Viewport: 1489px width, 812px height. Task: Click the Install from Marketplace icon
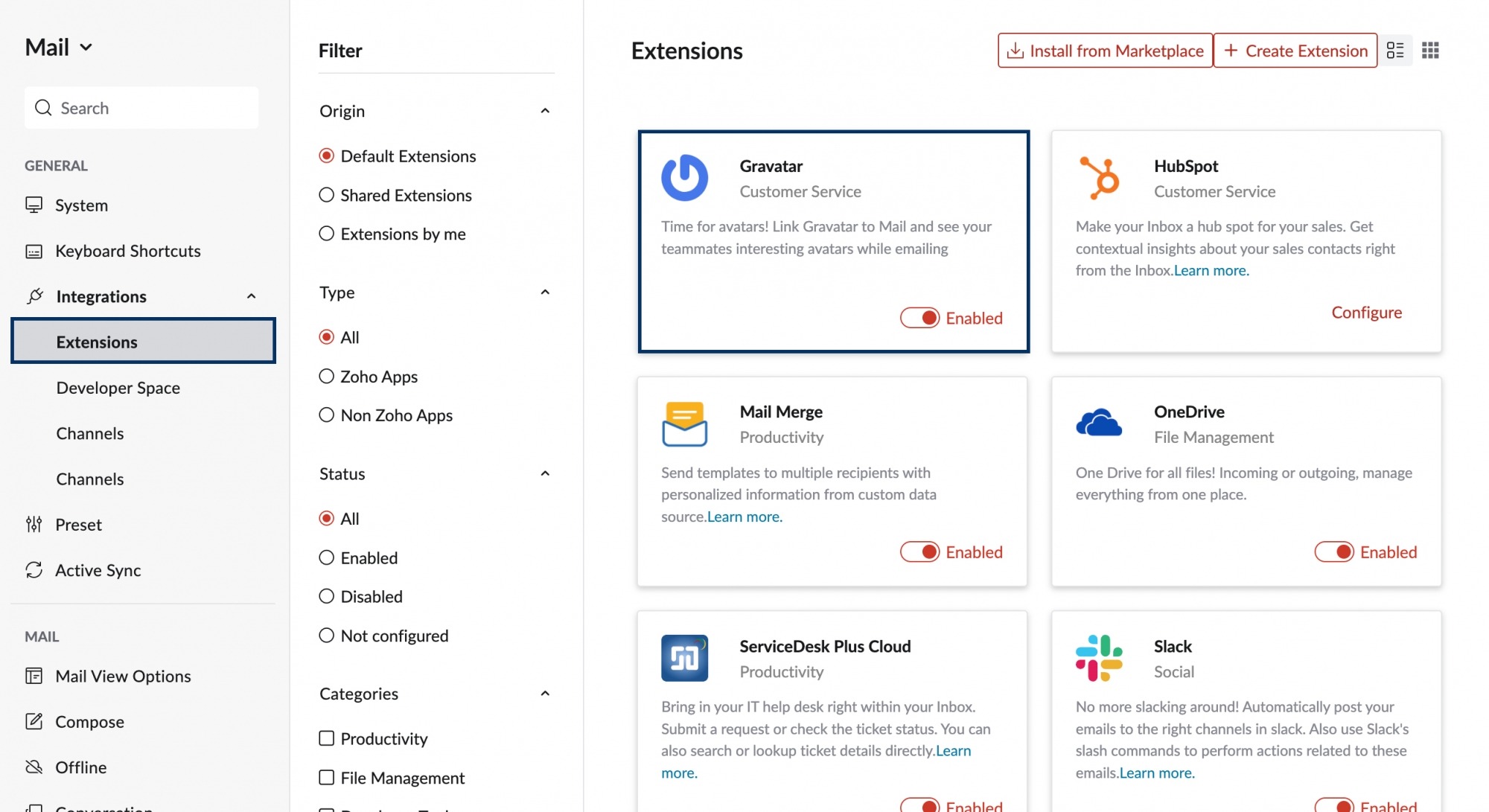[x=1016, y=50]
